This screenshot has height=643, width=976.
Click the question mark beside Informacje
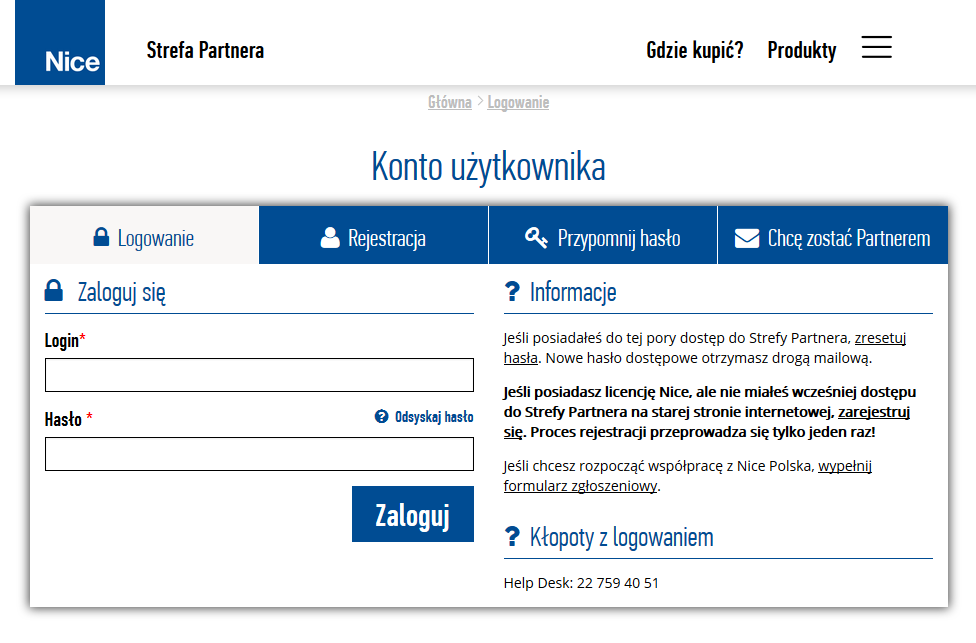click(512, 291)
